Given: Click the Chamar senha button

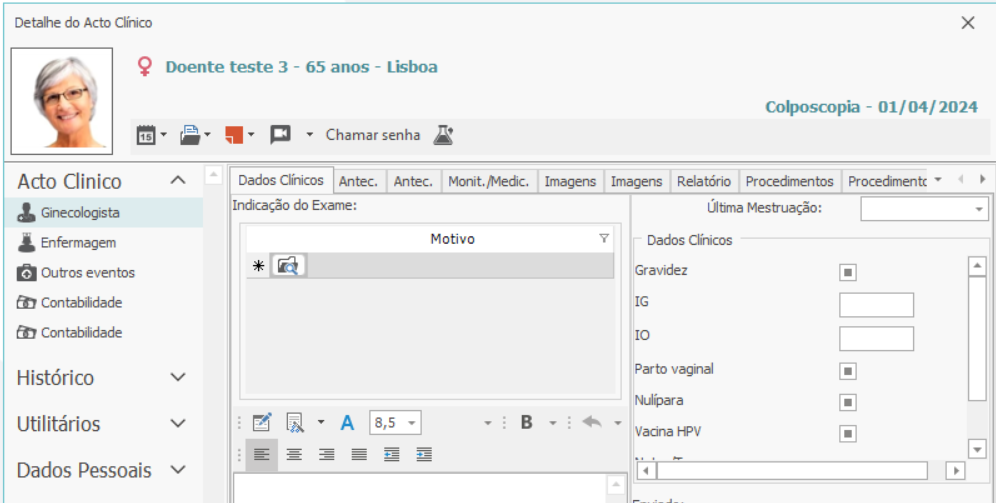Looking at the screenshot, I should (x=372, y=135).
